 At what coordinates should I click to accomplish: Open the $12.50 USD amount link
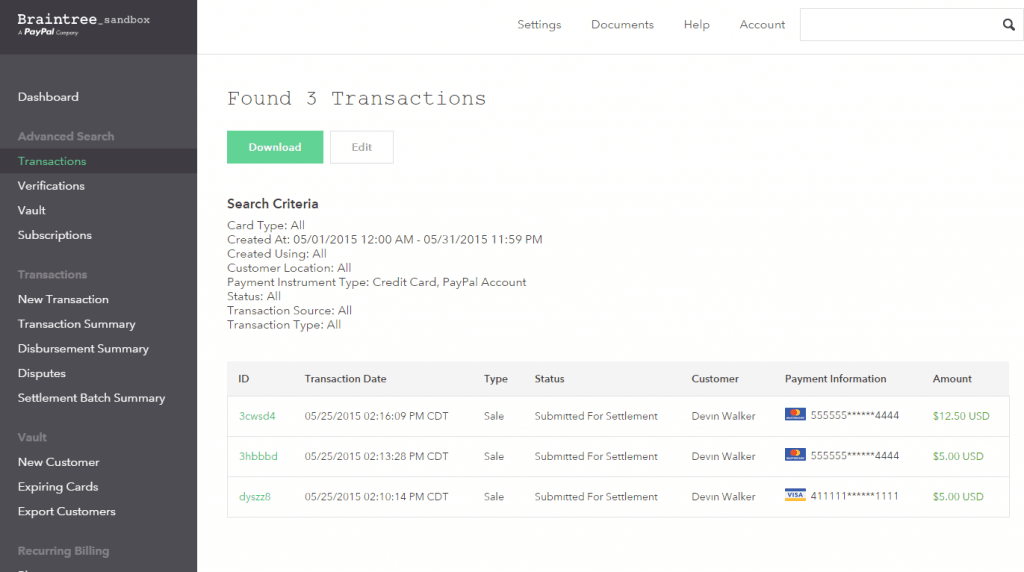point(961,416)
